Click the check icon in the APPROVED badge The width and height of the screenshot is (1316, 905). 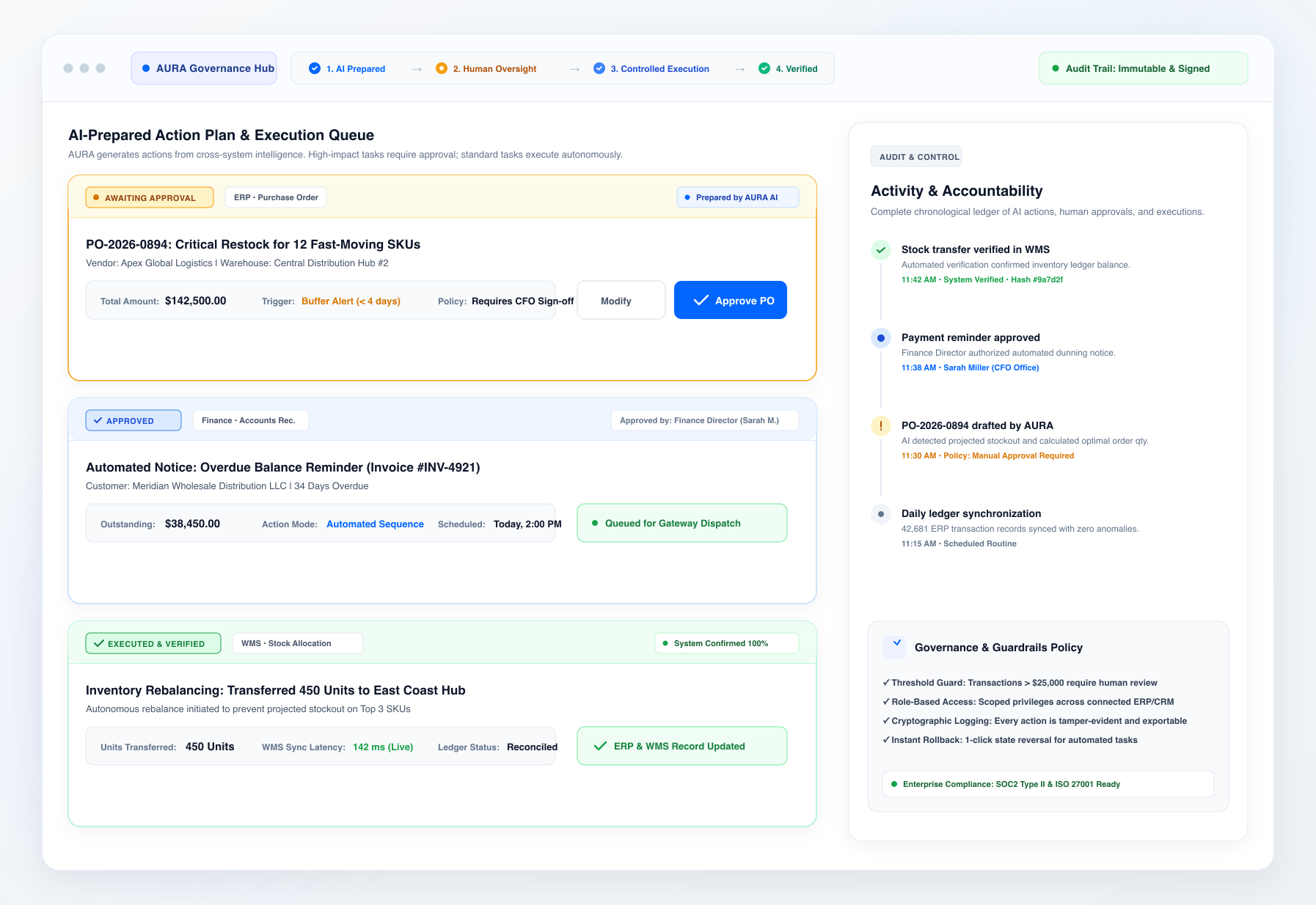(98, 420)
